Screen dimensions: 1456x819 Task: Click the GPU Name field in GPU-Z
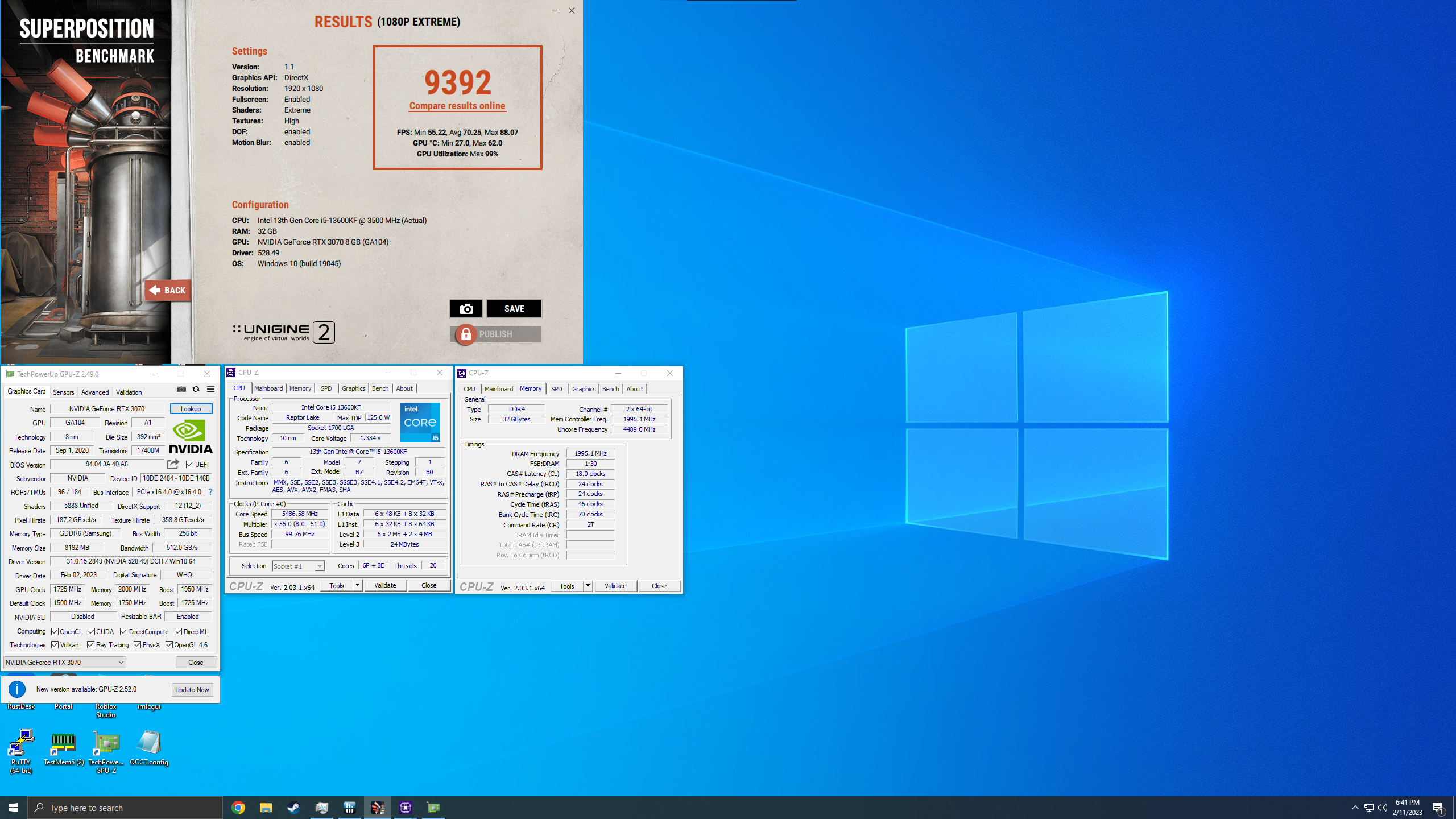pos(107,409)
